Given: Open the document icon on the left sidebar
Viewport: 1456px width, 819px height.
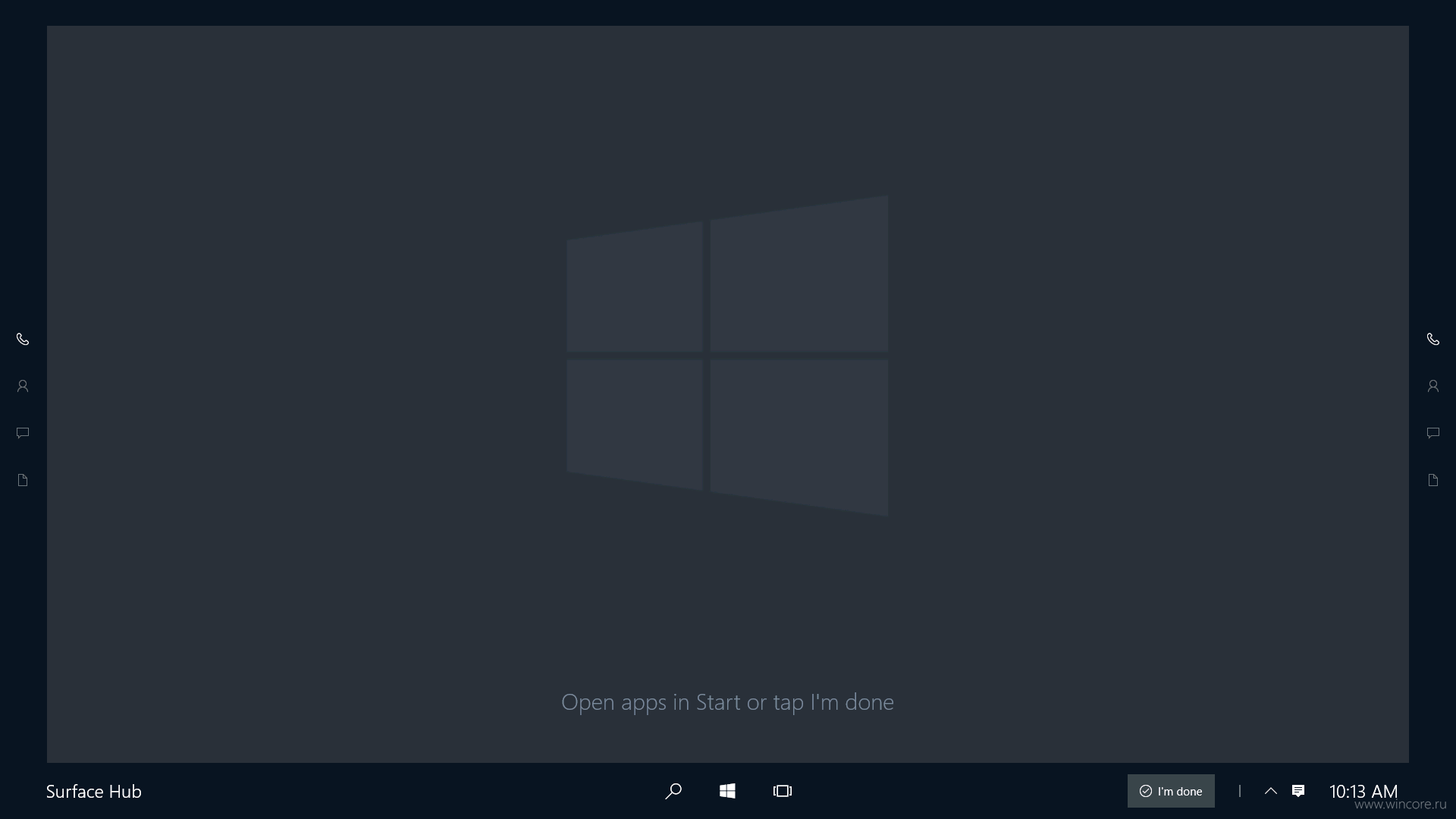Looking at the screenshot, I should point(23,480).
